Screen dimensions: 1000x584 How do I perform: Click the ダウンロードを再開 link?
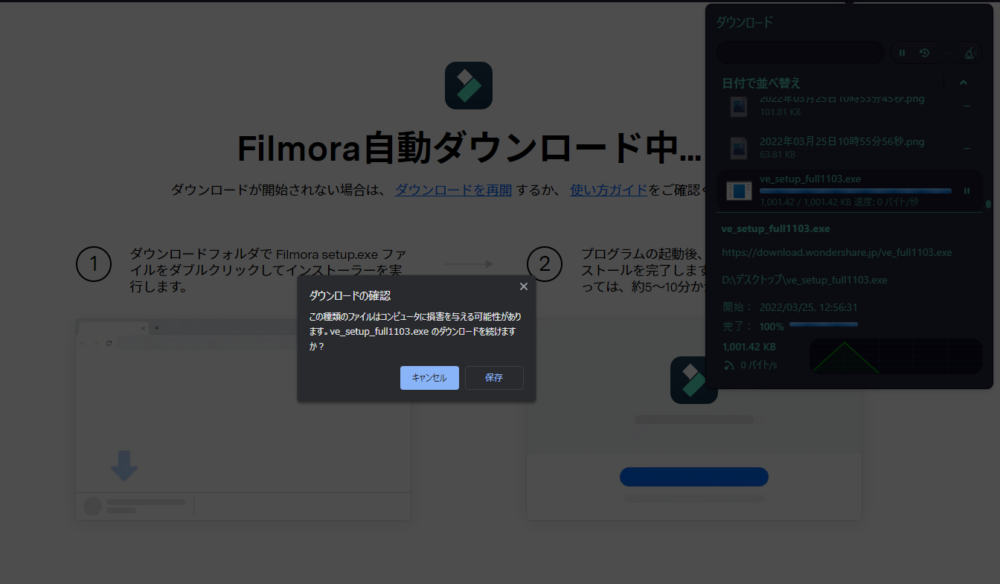click(x=452, y=189)
